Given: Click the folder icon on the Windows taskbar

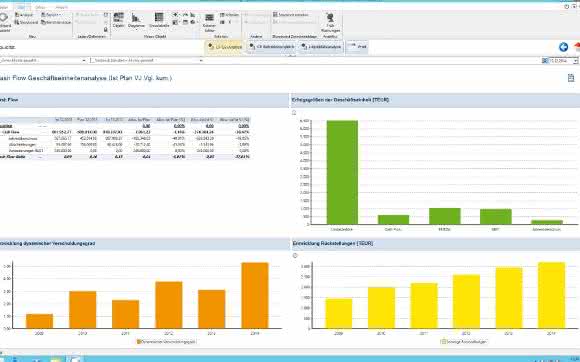Looking at the screenshot, I should [x=57, y=359].
